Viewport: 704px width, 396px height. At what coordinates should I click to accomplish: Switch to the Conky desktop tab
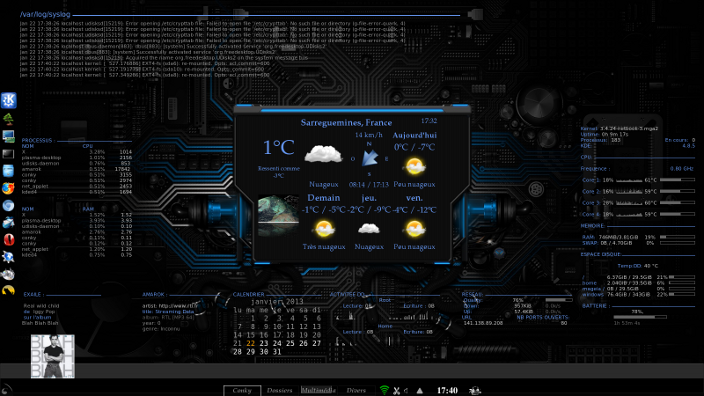[242, 391]
